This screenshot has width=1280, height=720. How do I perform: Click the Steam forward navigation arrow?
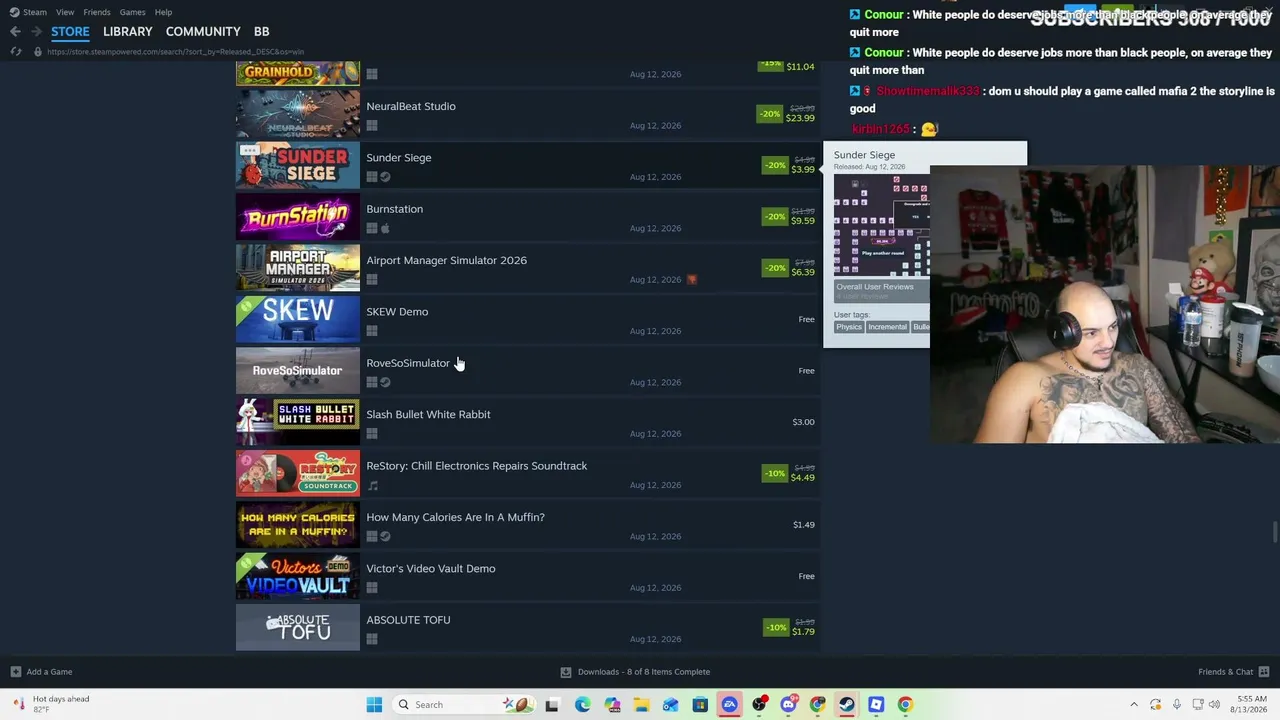tap(35, 32)
